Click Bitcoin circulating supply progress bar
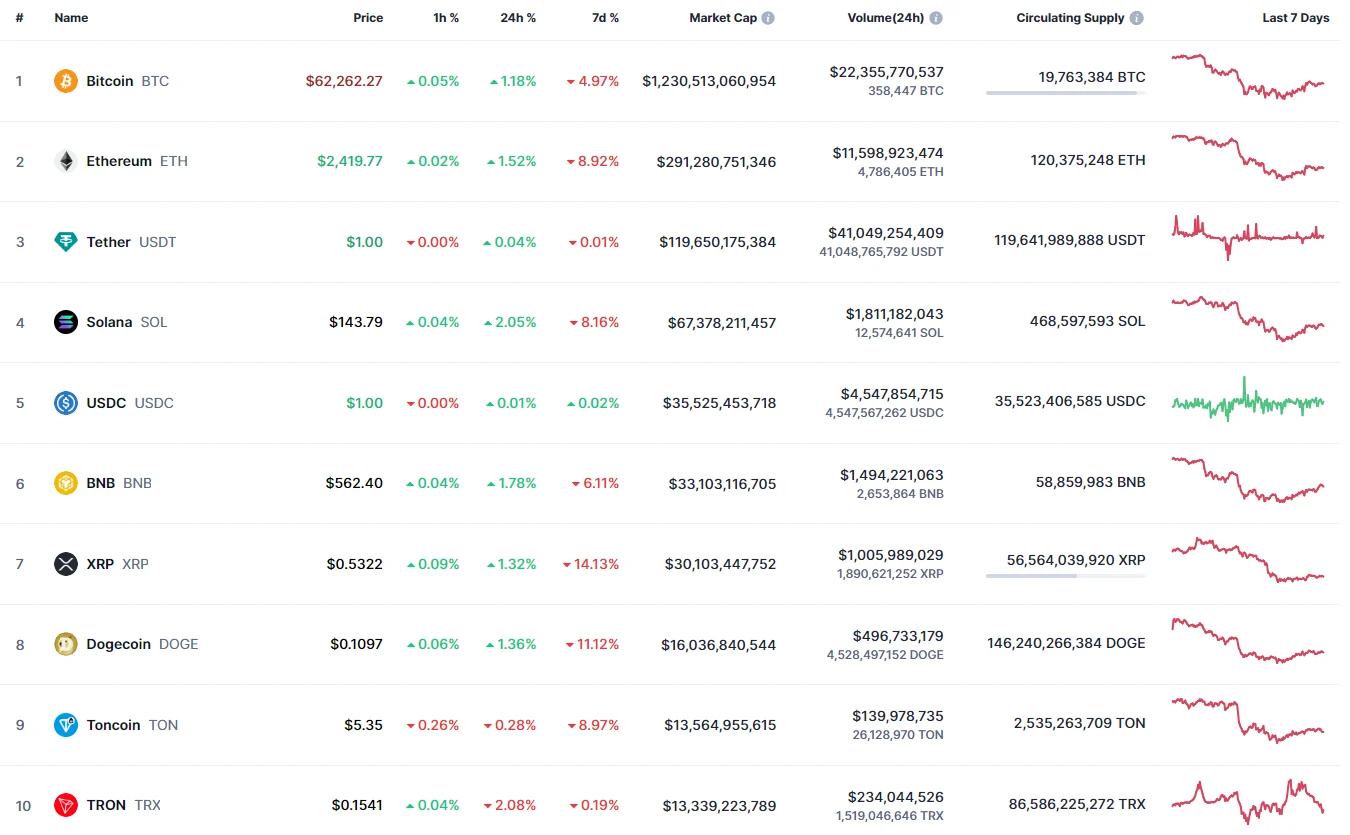Viewport: 1350px width, 835px height. point(1065,93)
